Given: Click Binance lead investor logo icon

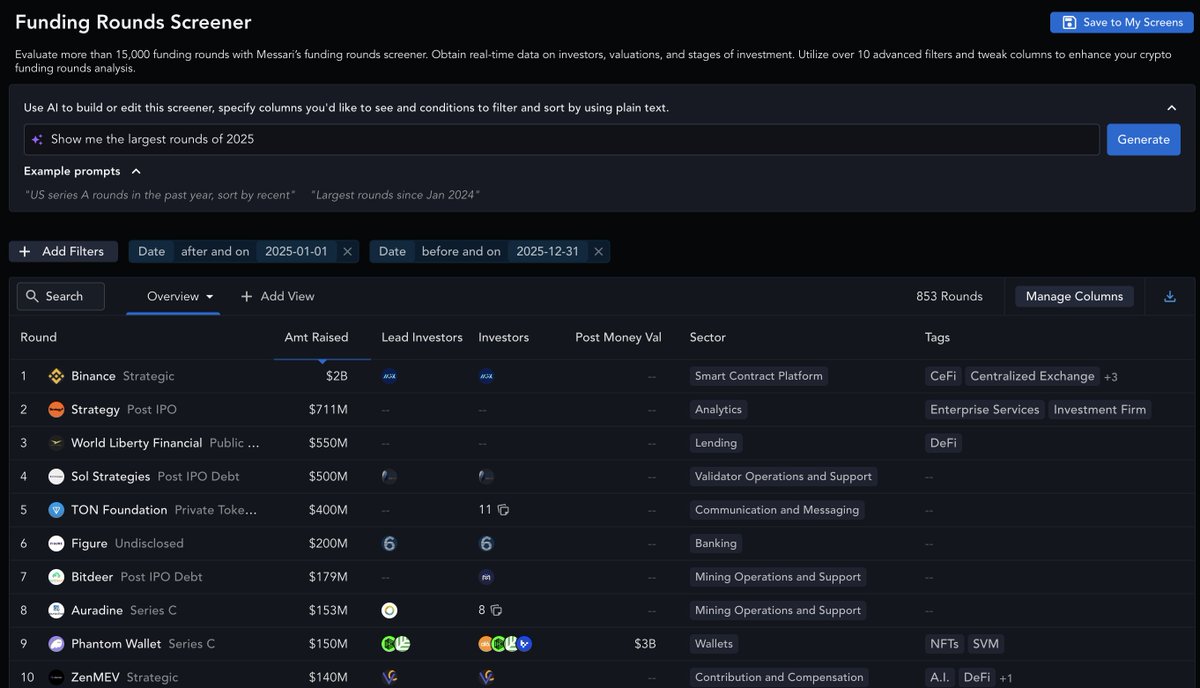Looking at the screenshot, I should click(x=390, y=376).
